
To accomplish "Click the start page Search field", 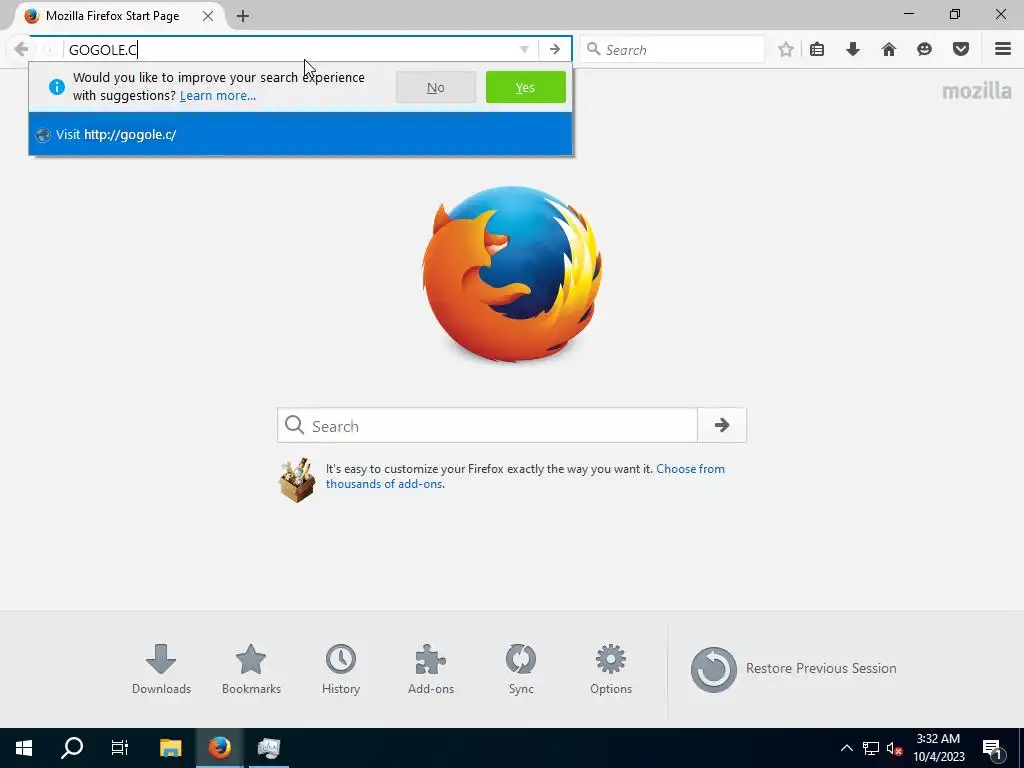I will pyautogui.click(x=487, y=426).
